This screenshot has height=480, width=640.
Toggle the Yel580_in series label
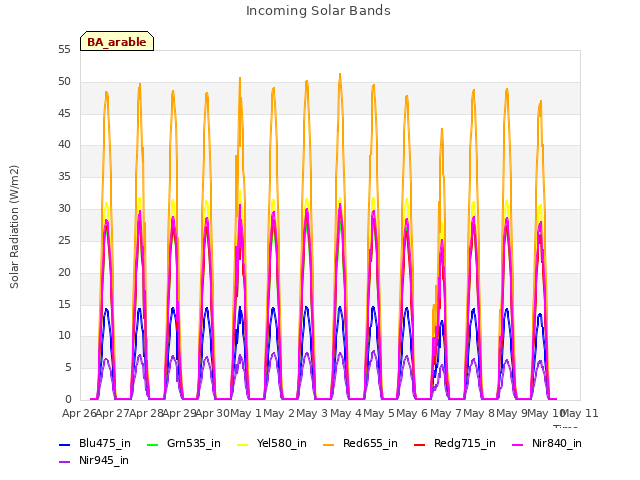[x=282, y=444]
